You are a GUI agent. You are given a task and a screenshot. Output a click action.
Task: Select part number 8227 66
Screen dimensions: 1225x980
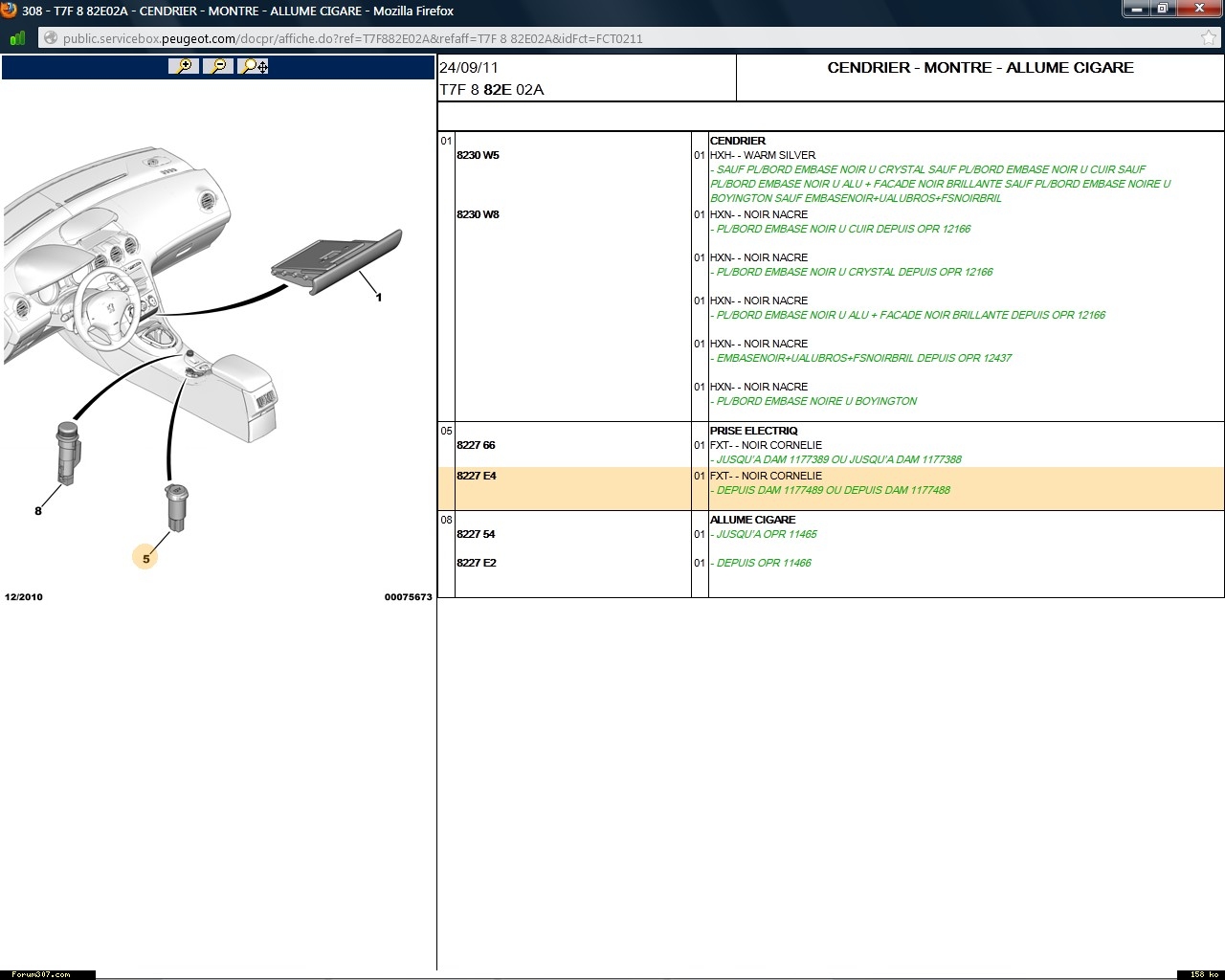476,445
